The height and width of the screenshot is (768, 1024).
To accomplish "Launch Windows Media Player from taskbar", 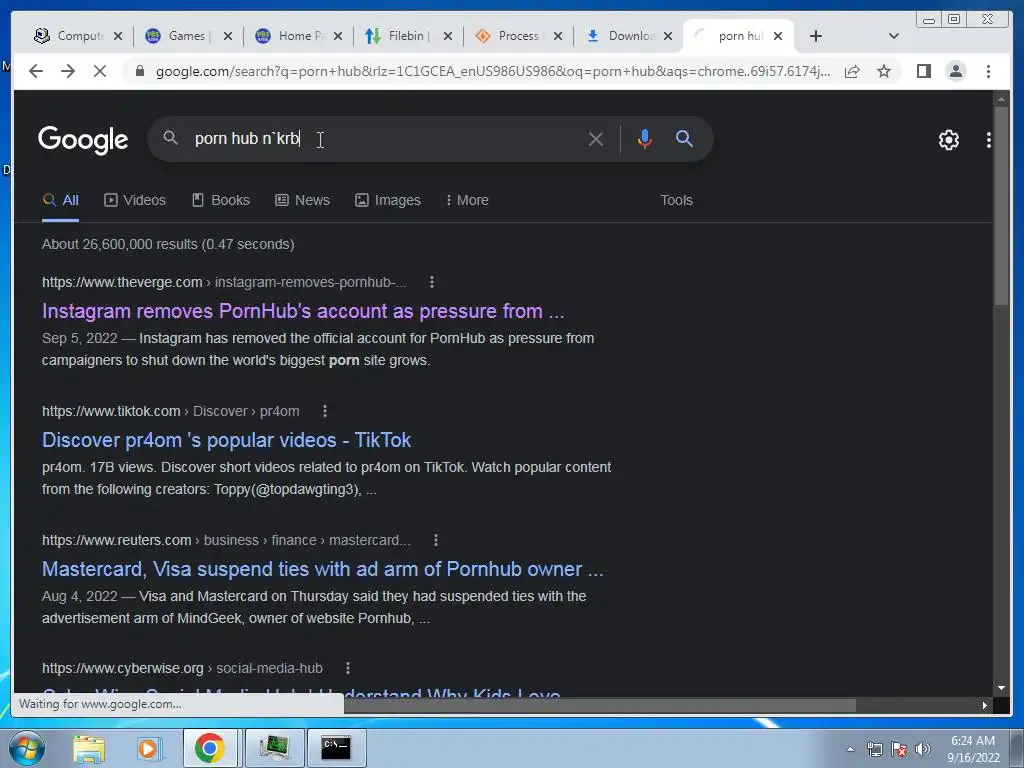I will pos(149,748).
